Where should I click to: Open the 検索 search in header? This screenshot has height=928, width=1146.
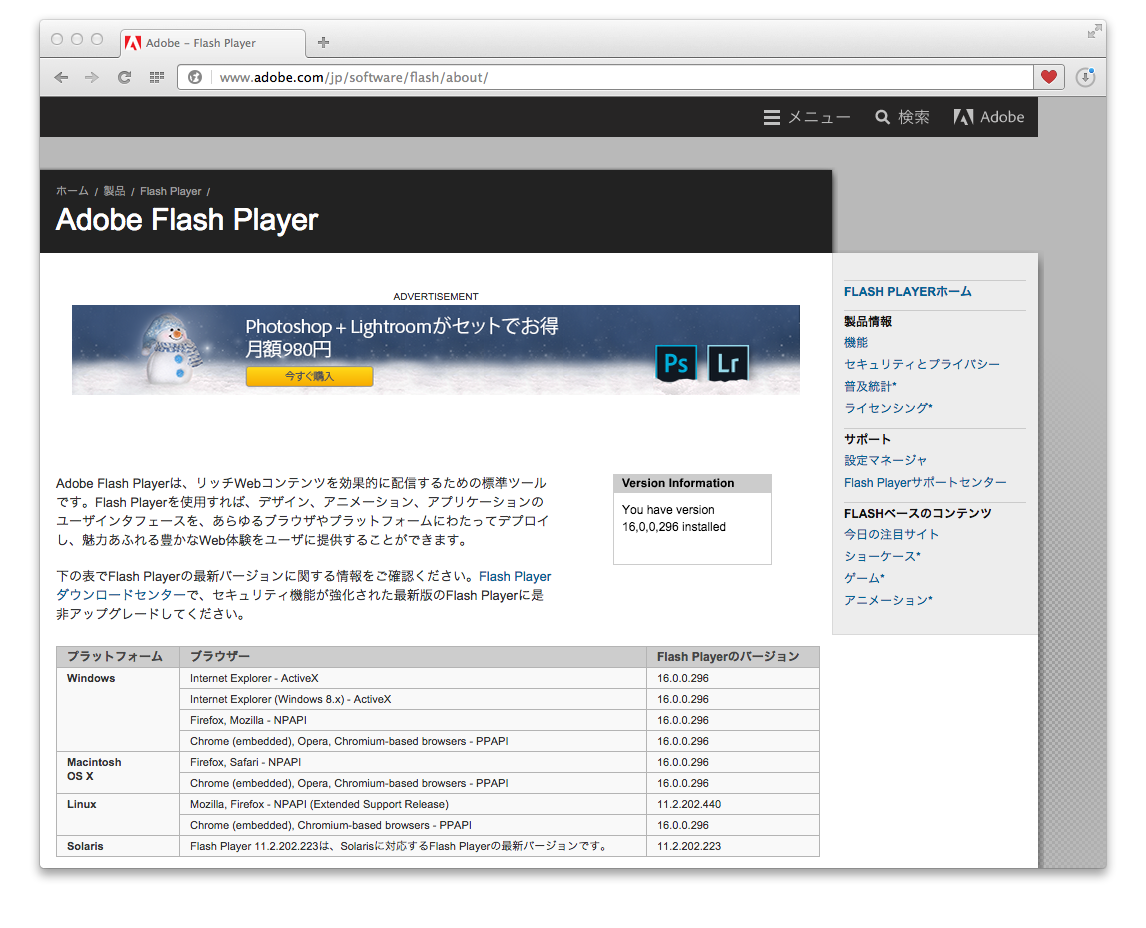(902, 117)
